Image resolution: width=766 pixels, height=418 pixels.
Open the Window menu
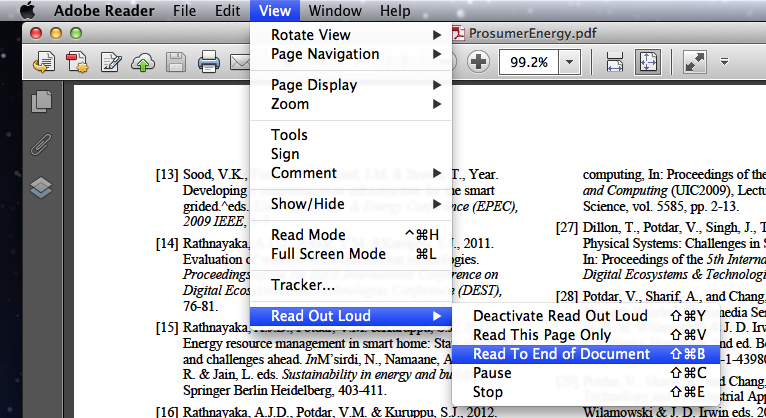pyautogui.click(x=335, y=10)
